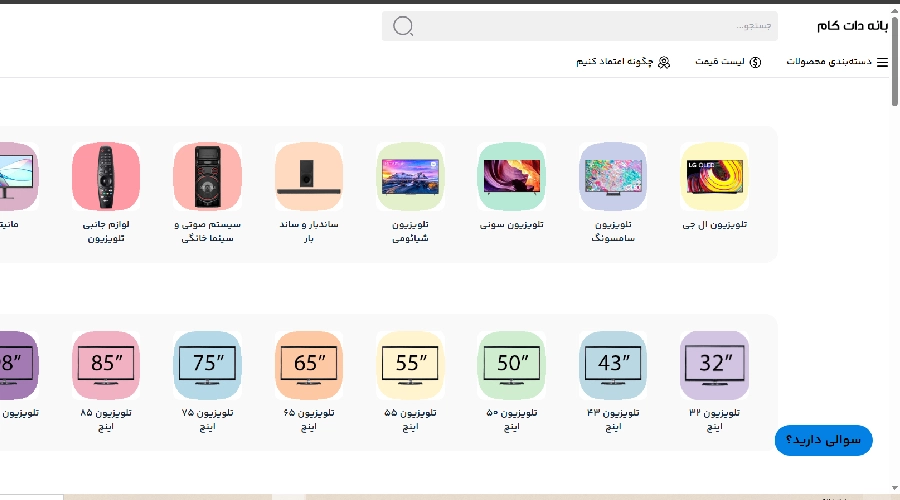Select the soundbar category icon
Screen dimensions: 900x500
309,176
